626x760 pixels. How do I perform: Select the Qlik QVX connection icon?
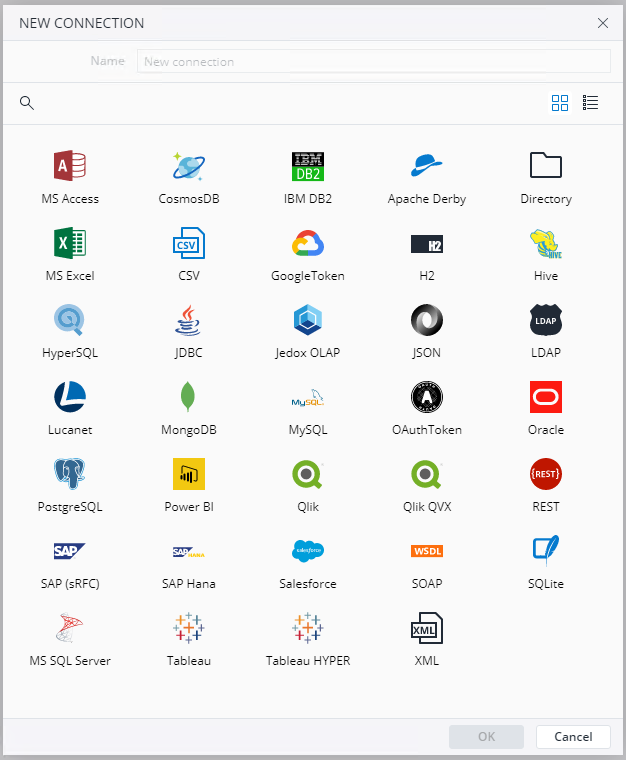tap(427, 474)
